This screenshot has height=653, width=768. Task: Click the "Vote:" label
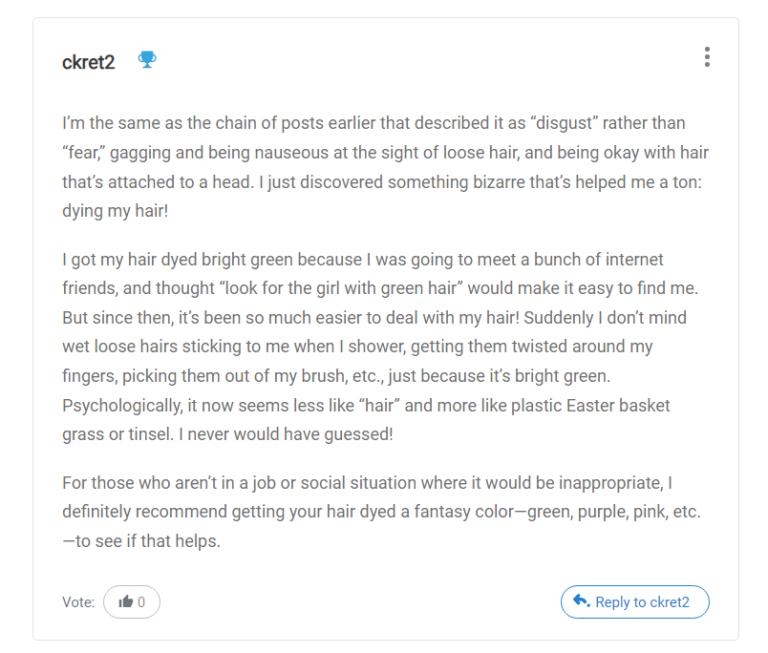pyautogui.click(x=78, y=602)
